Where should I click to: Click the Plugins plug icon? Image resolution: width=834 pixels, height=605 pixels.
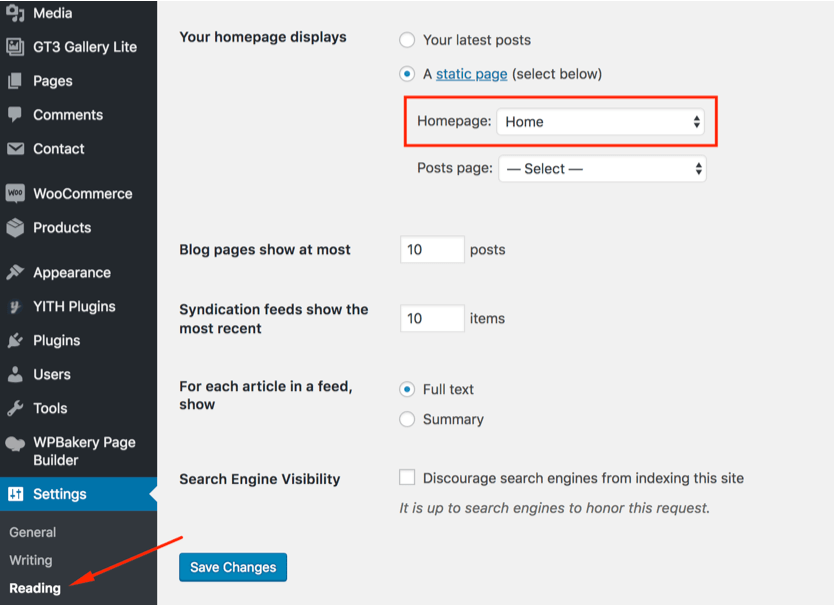point(15,341)
